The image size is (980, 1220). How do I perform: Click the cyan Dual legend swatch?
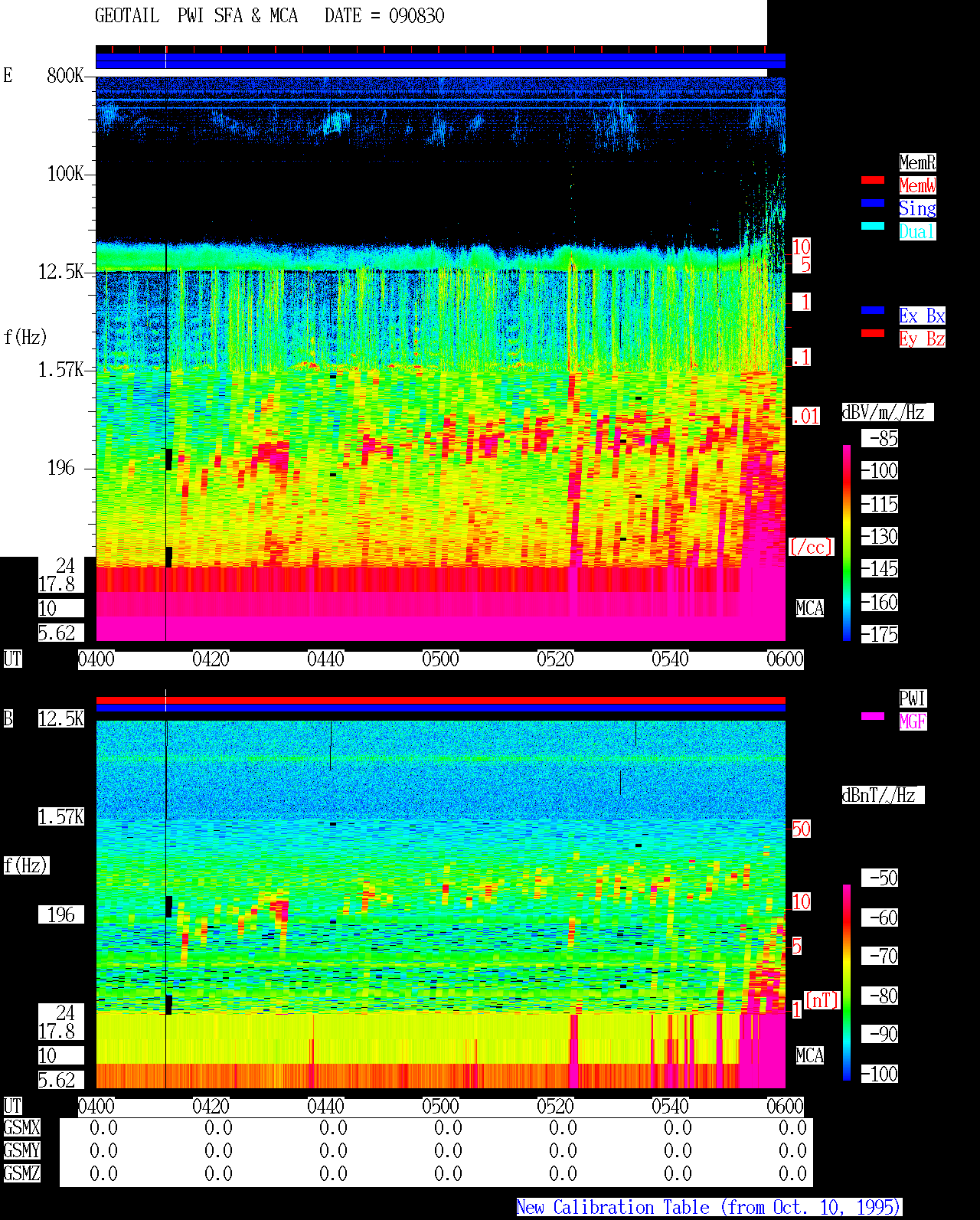click(x=873, y=226)
